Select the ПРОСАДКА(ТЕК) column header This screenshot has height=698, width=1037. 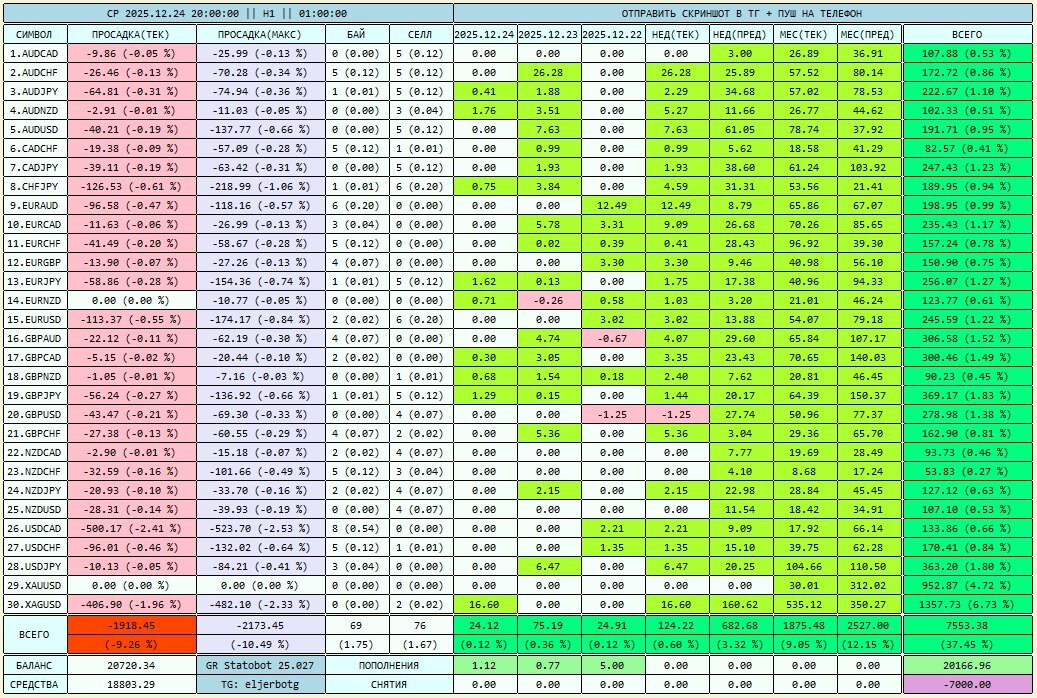(x=131, y=34)
